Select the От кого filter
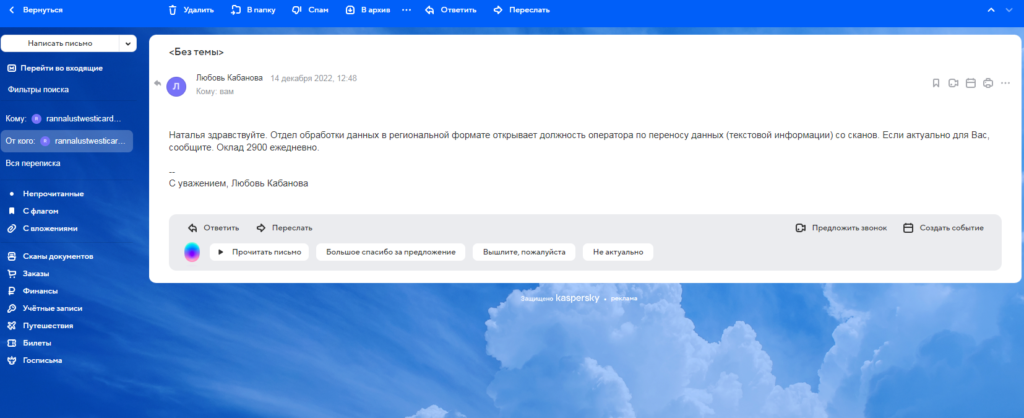This screenshot has height=418, width=1024. click(65, 140)
